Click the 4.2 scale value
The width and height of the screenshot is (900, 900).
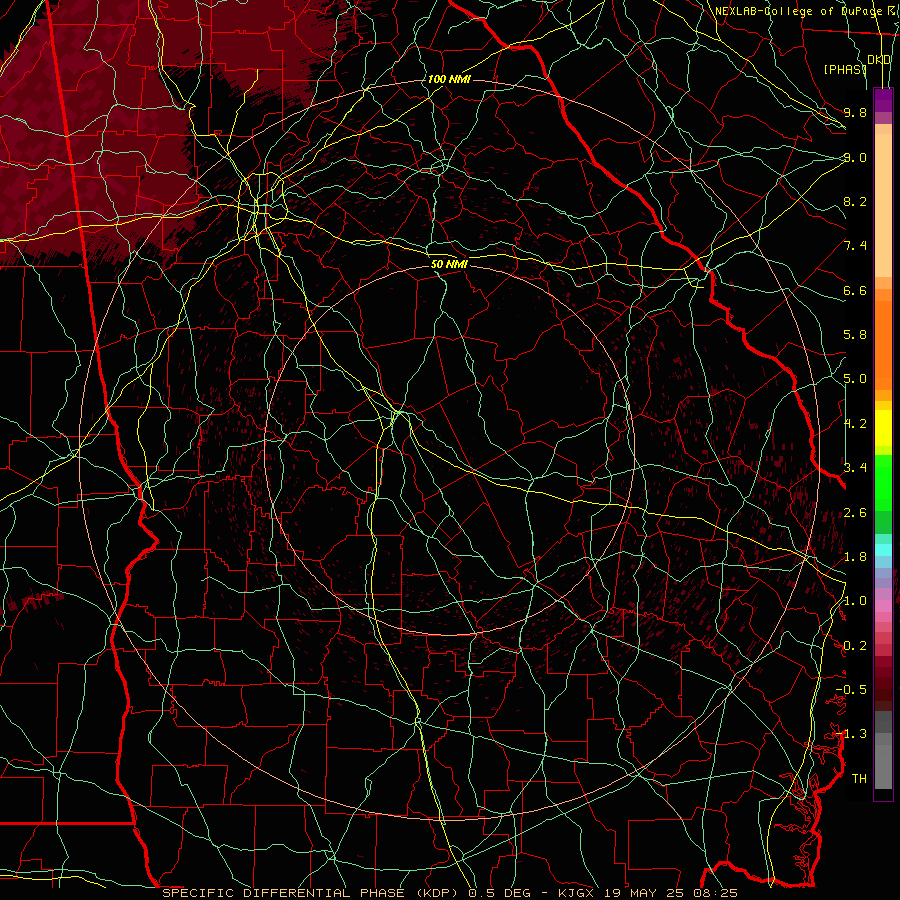pos(855,424)
